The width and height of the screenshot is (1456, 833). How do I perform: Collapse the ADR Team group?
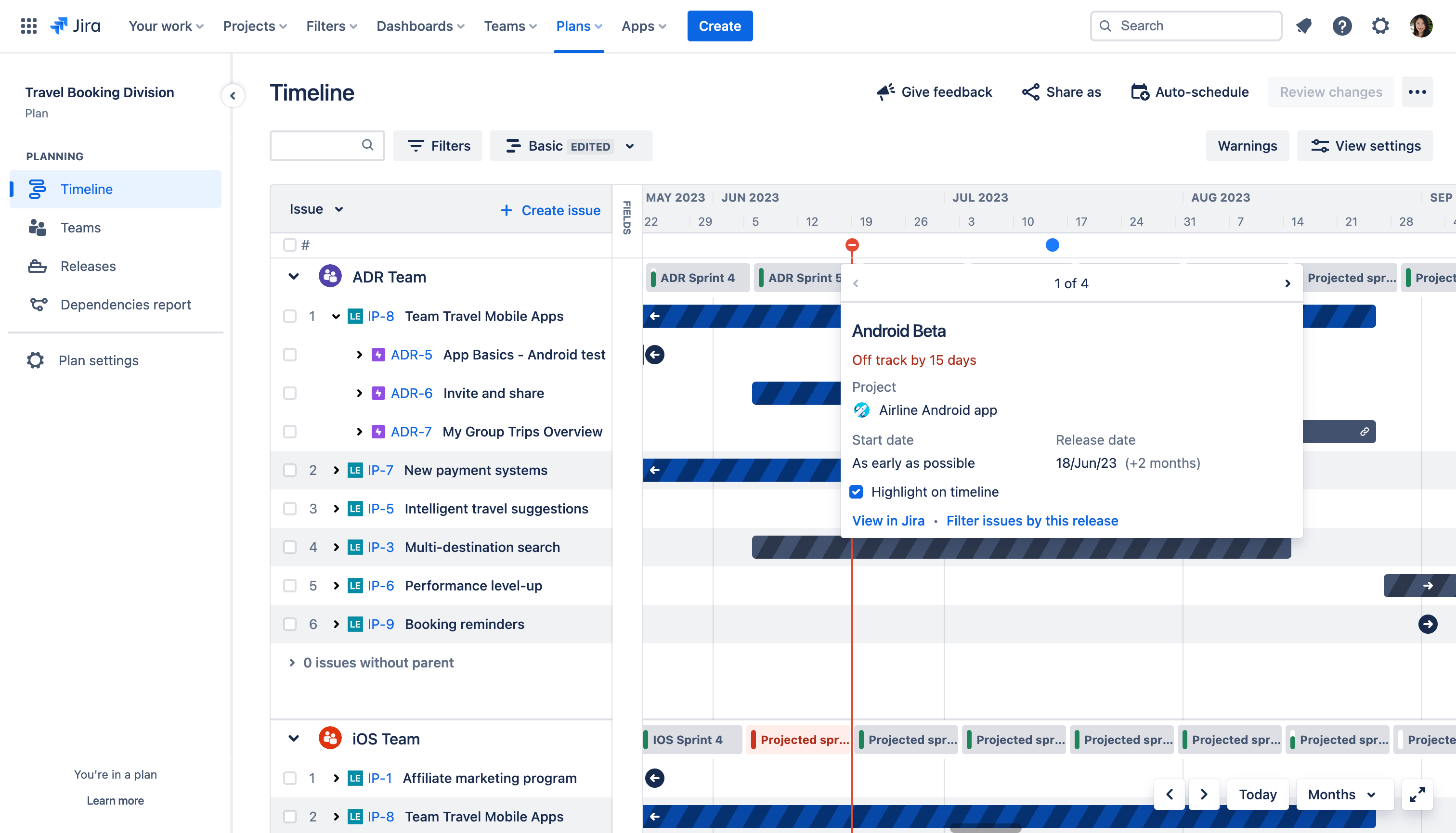point(294,277)
